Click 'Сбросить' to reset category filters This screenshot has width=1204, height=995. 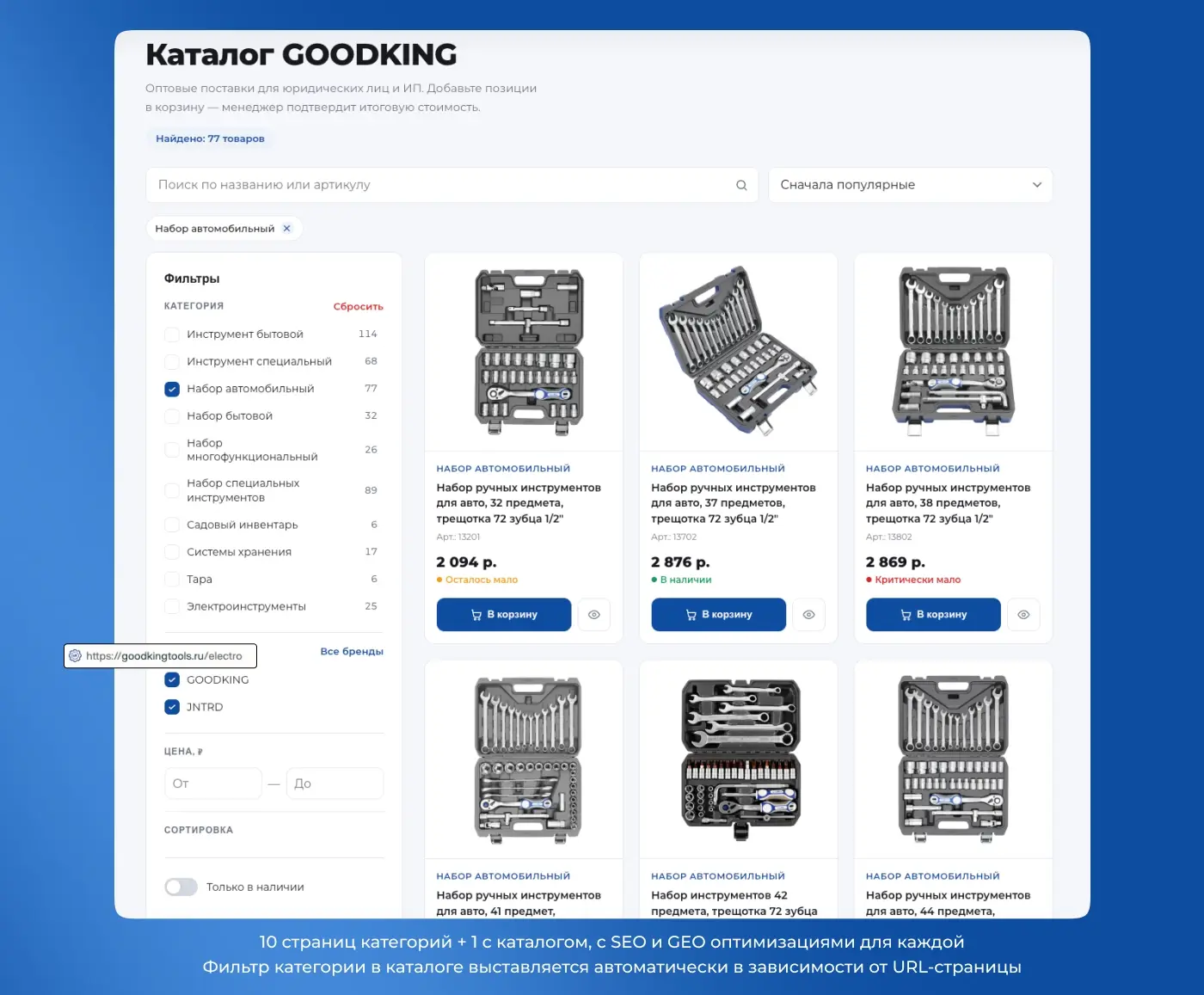(x=359, y=307)
